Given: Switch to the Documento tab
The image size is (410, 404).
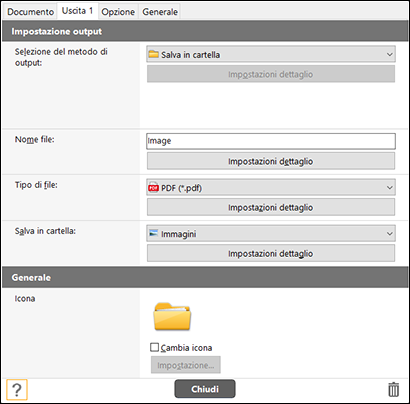Looking at the screenshot, I should pyautogui.click(x=30, y=12).
